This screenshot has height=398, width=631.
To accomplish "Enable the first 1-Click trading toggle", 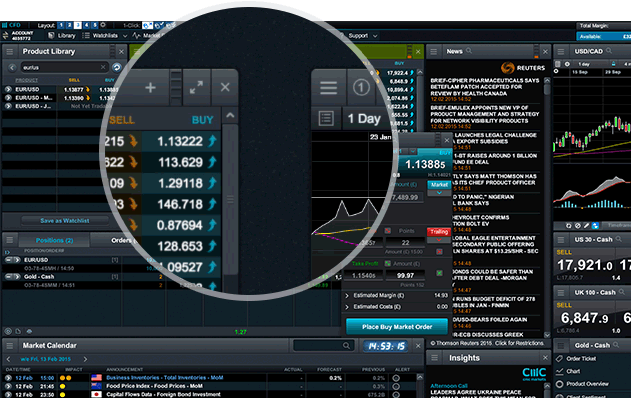I will [x=148, y=25].
